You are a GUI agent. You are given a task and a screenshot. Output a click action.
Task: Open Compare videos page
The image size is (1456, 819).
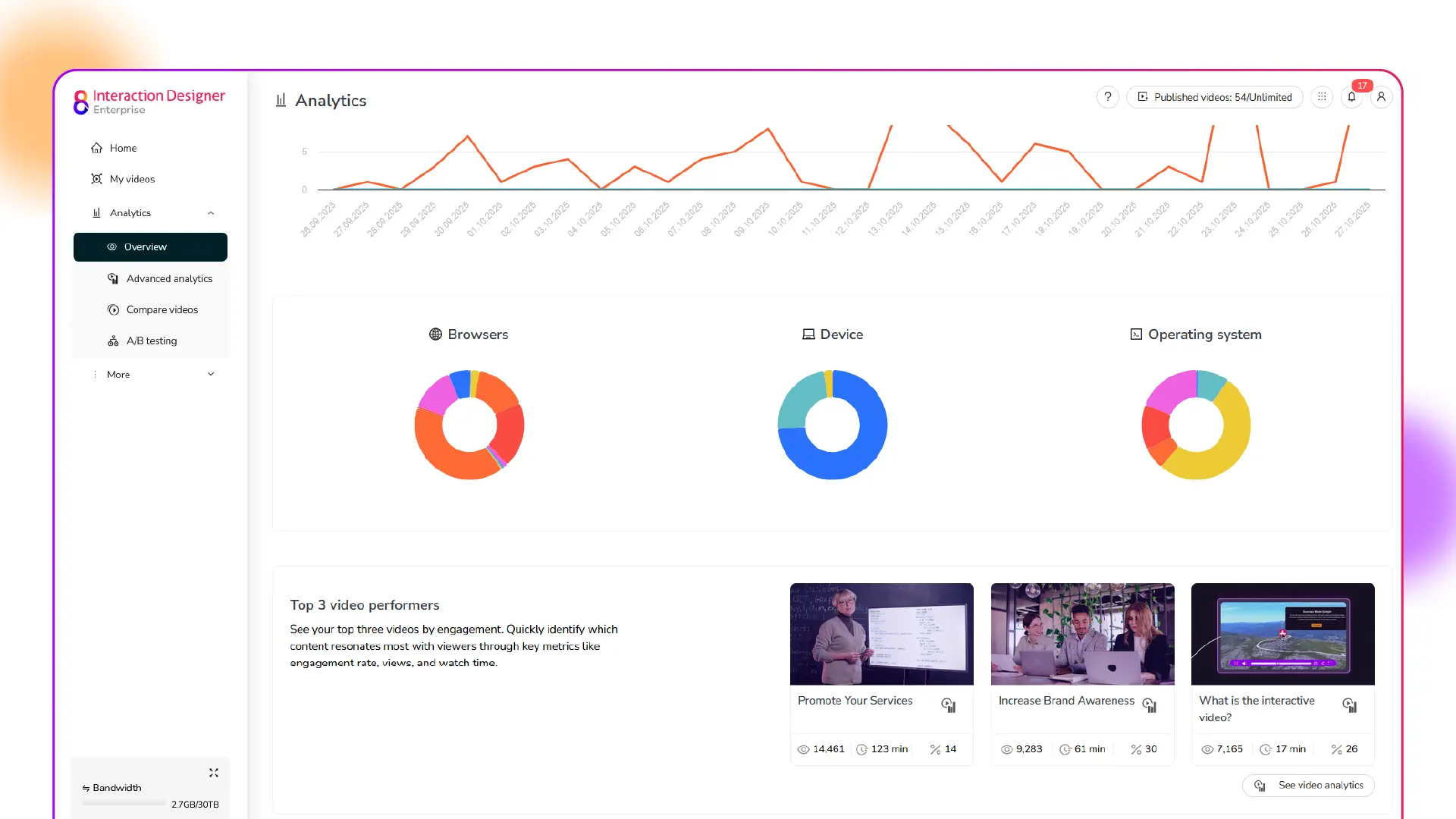pos(162,310)
